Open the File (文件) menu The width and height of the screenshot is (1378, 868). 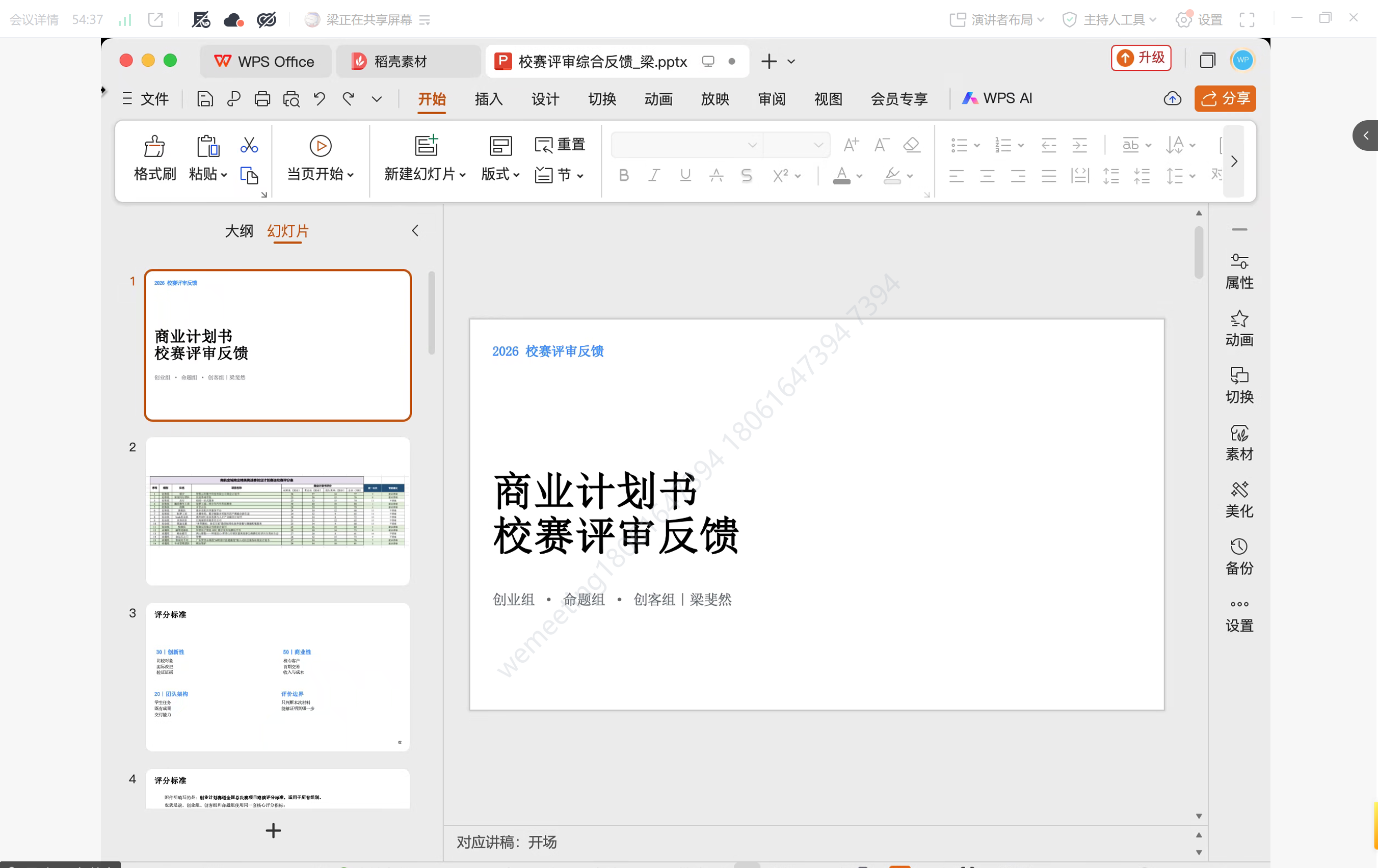point(146,99)
